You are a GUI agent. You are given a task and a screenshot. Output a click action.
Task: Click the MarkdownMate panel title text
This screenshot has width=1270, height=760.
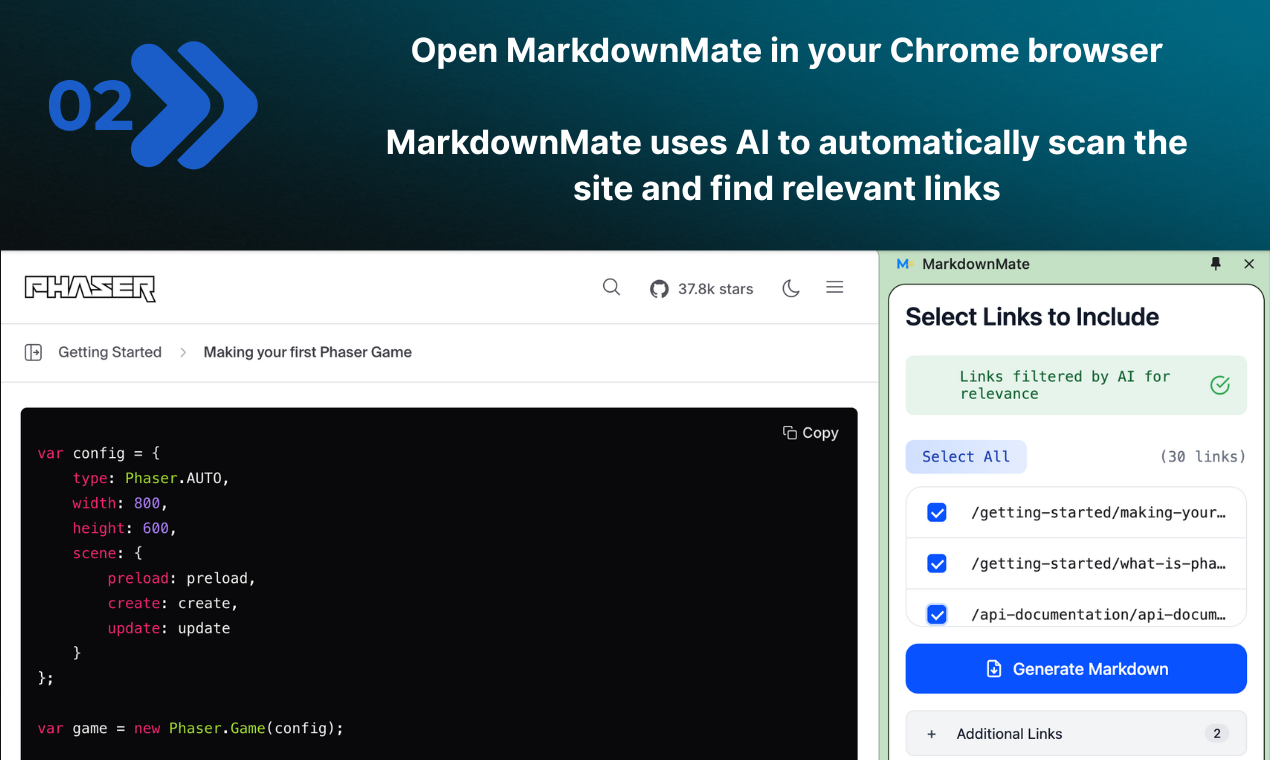click(976, 264)
